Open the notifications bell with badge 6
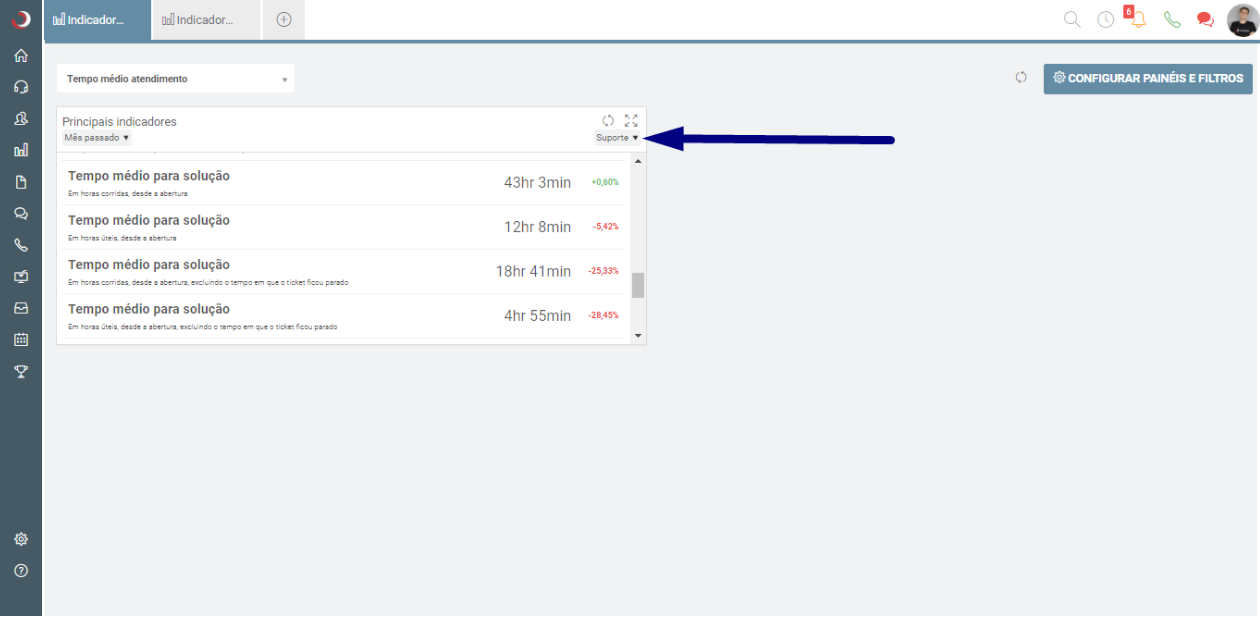This screenshot has width=1260, height=617. (x=1136, y=17)
